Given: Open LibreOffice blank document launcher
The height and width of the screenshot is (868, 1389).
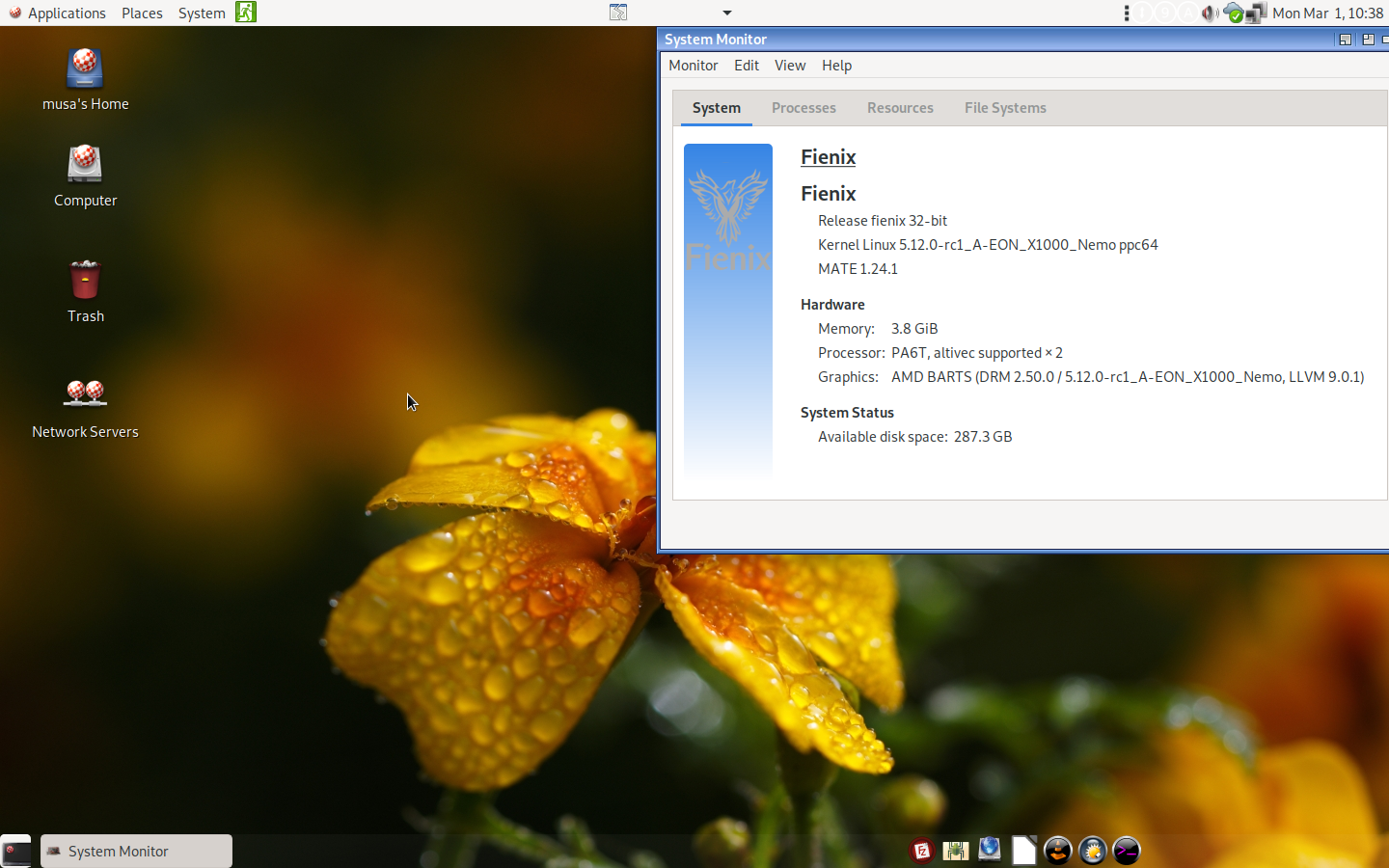Looking at the screenshot, I should [1023, 851].
